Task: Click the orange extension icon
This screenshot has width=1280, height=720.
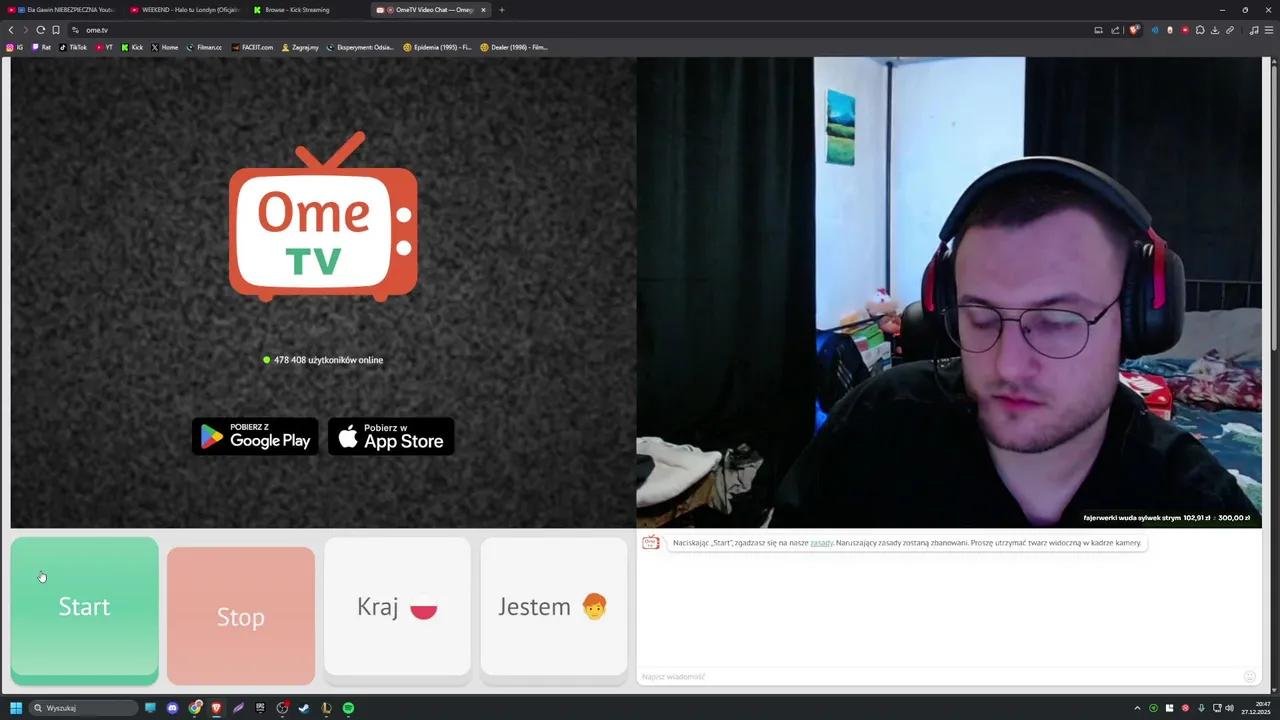Action: click(x=1170, y=30)
